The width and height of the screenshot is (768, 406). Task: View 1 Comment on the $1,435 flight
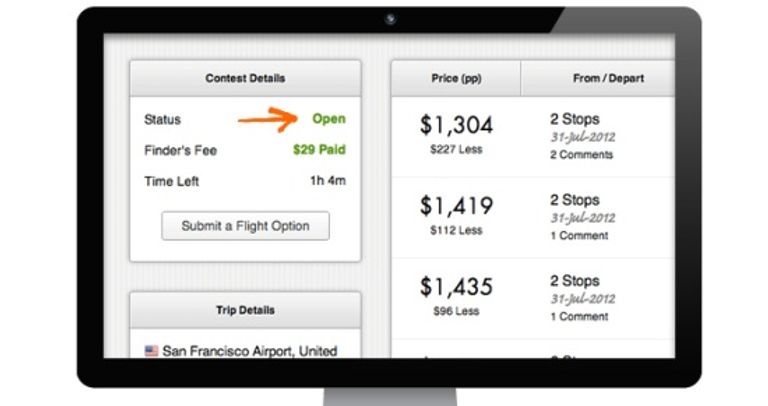[x=579, y=316]
